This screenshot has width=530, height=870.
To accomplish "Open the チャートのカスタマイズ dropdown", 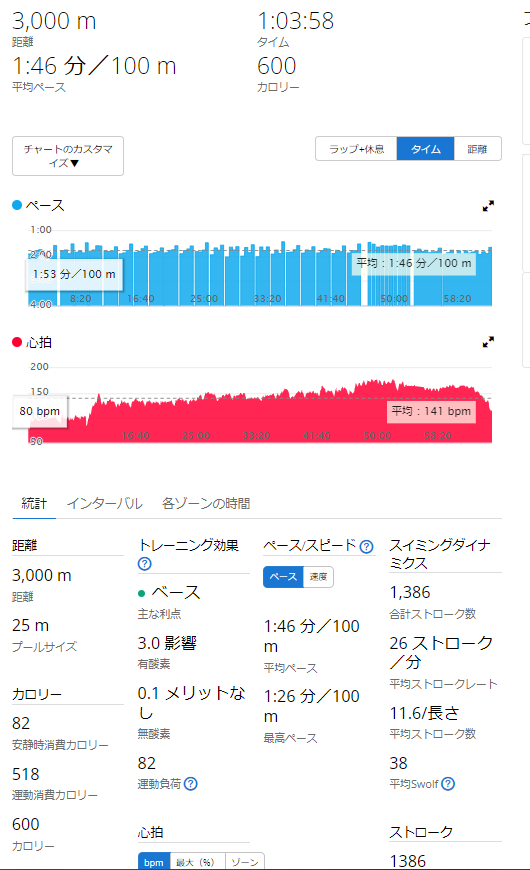I will click(x=68, y=156).
